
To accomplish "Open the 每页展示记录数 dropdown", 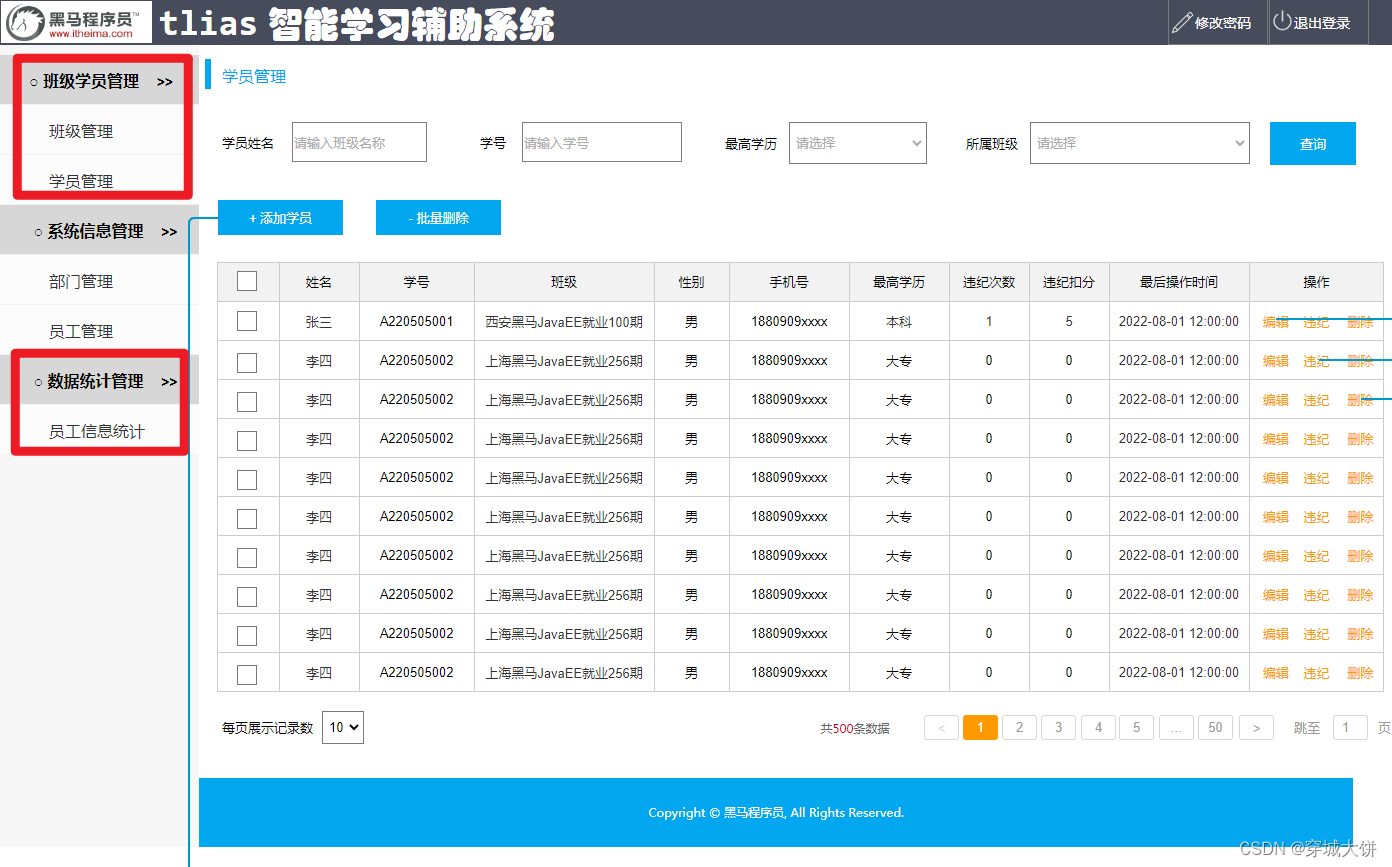I will (x=342, y=727).
